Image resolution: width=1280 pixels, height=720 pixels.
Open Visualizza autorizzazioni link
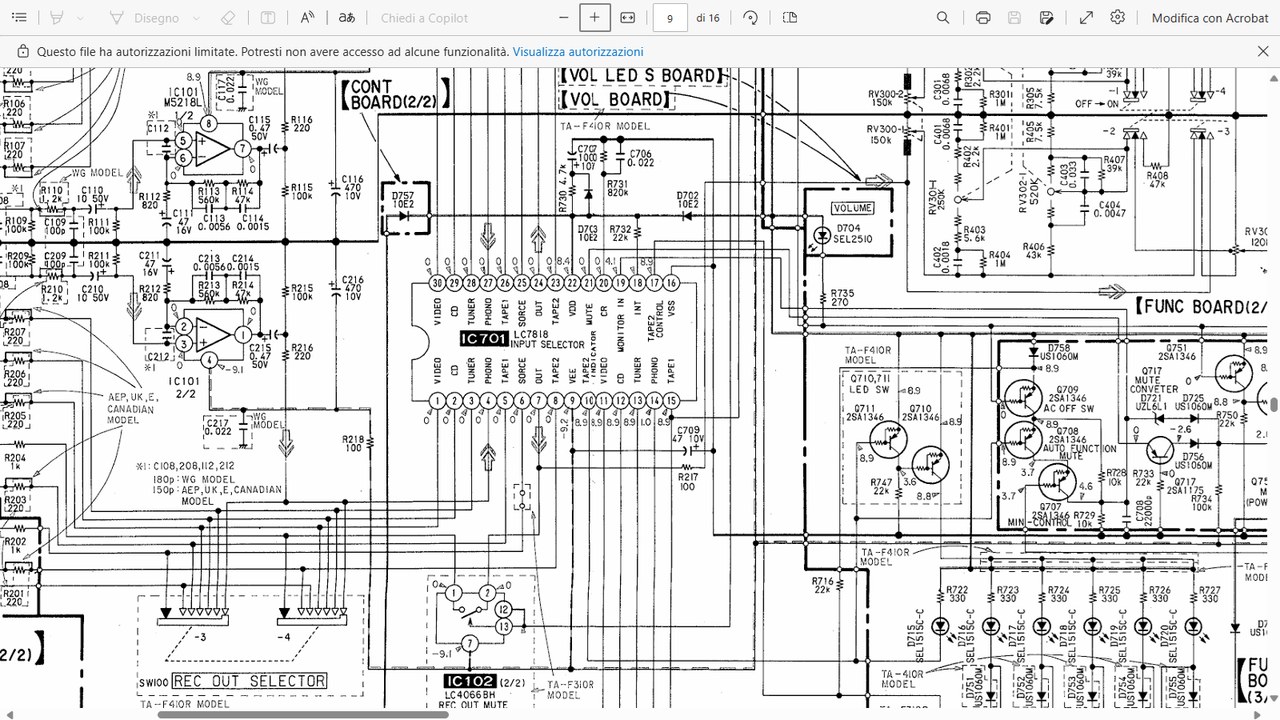[578, 52]
